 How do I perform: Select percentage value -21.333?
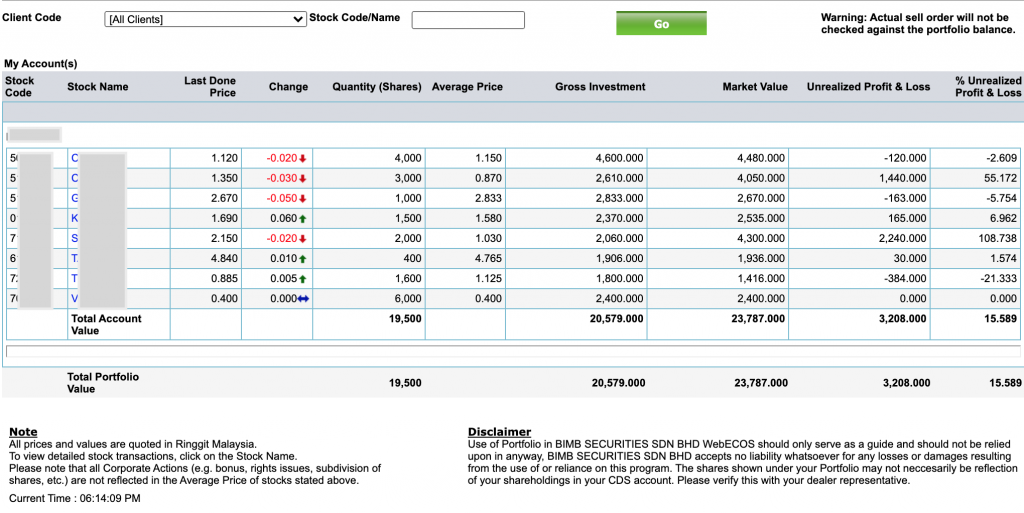point(1000,279)
